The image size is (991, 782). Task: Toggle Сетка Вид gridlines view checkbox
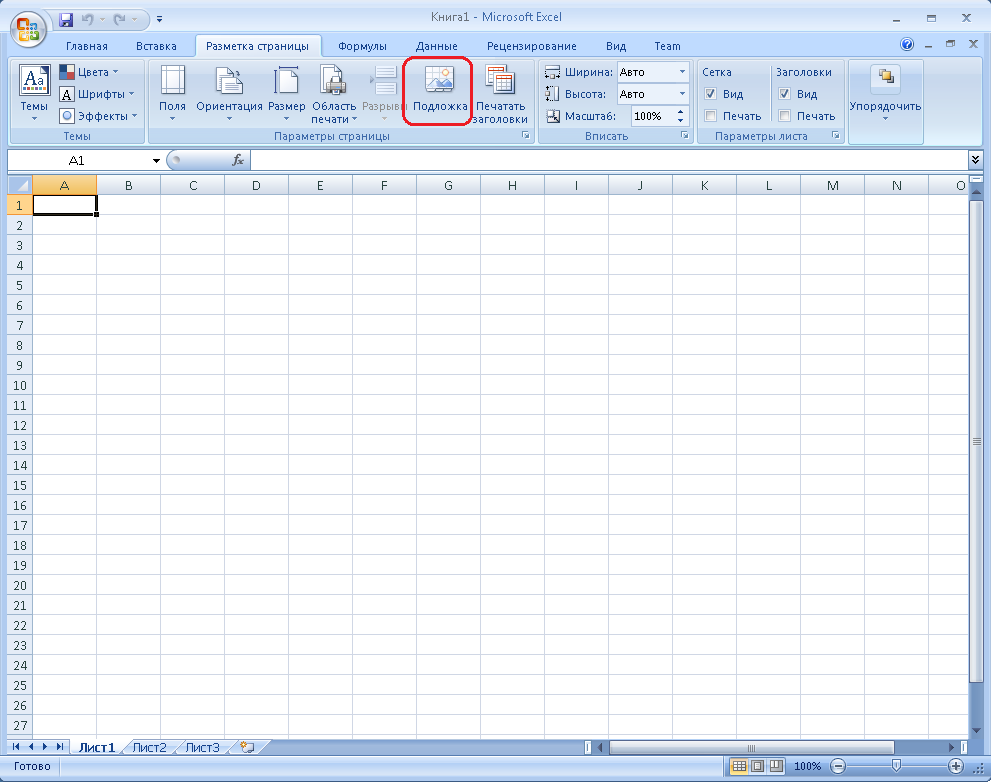pyautogui.click(x=710, y=94)
